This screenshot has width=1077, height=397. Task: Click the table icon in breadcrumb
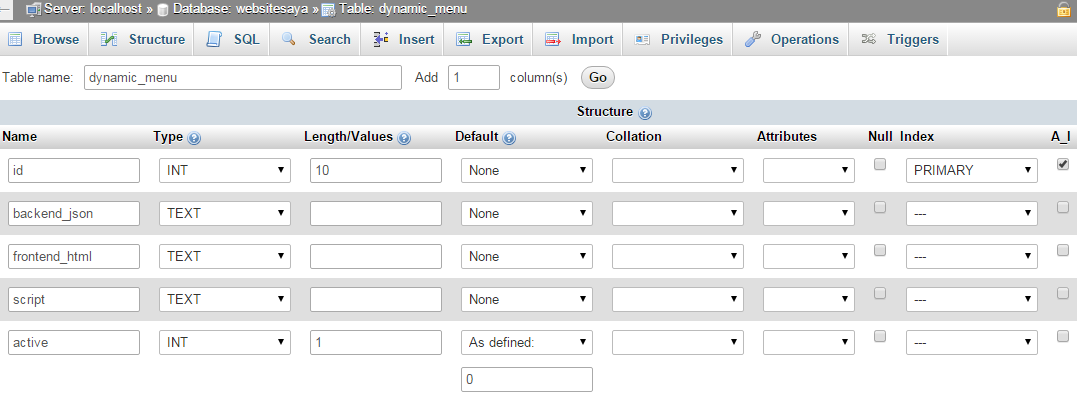coord(328,10)
